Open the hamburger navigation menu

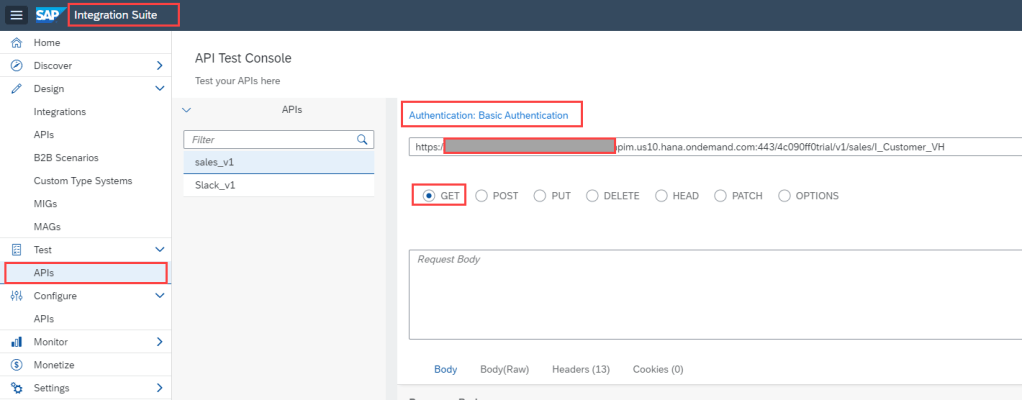pyautogui.click(x=17, y=15)
